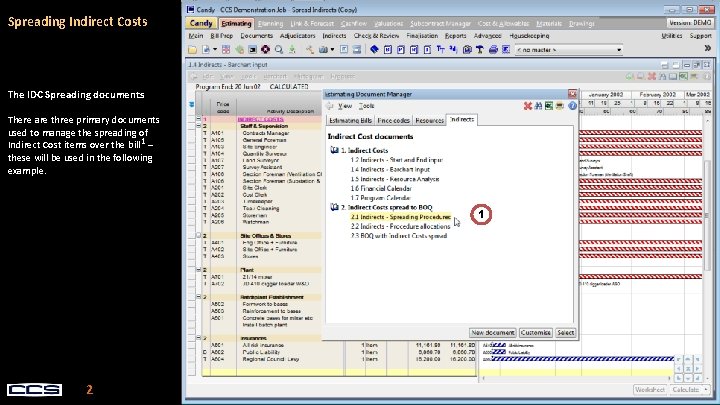Open the Cashflow ribbon tab

(x=354, y=23)
